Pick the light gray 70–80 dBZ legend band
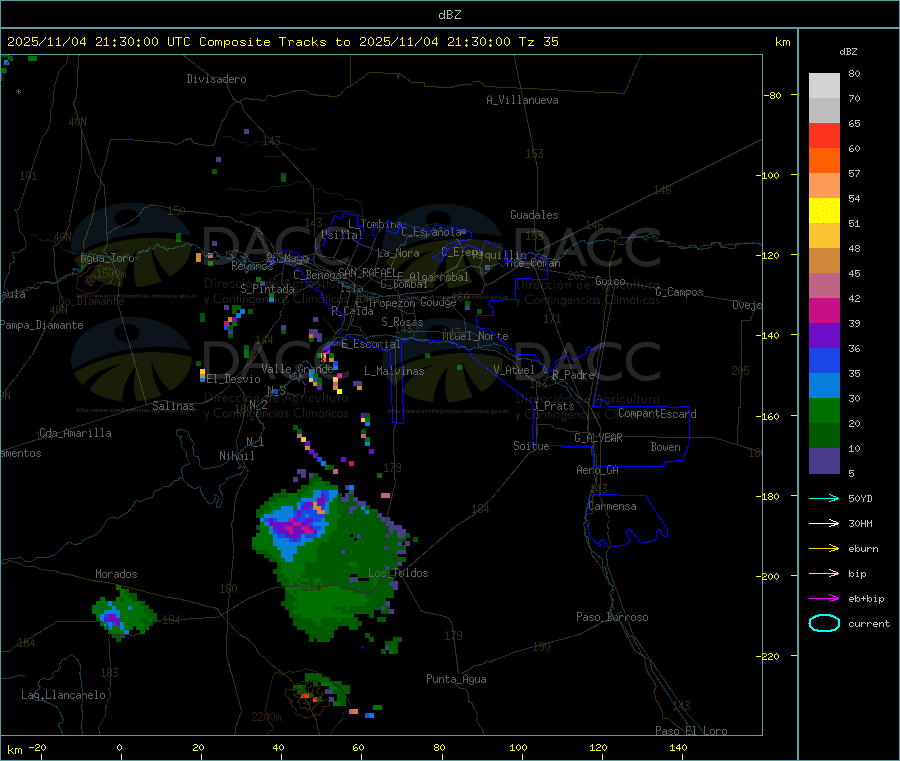 coord(824,86)
